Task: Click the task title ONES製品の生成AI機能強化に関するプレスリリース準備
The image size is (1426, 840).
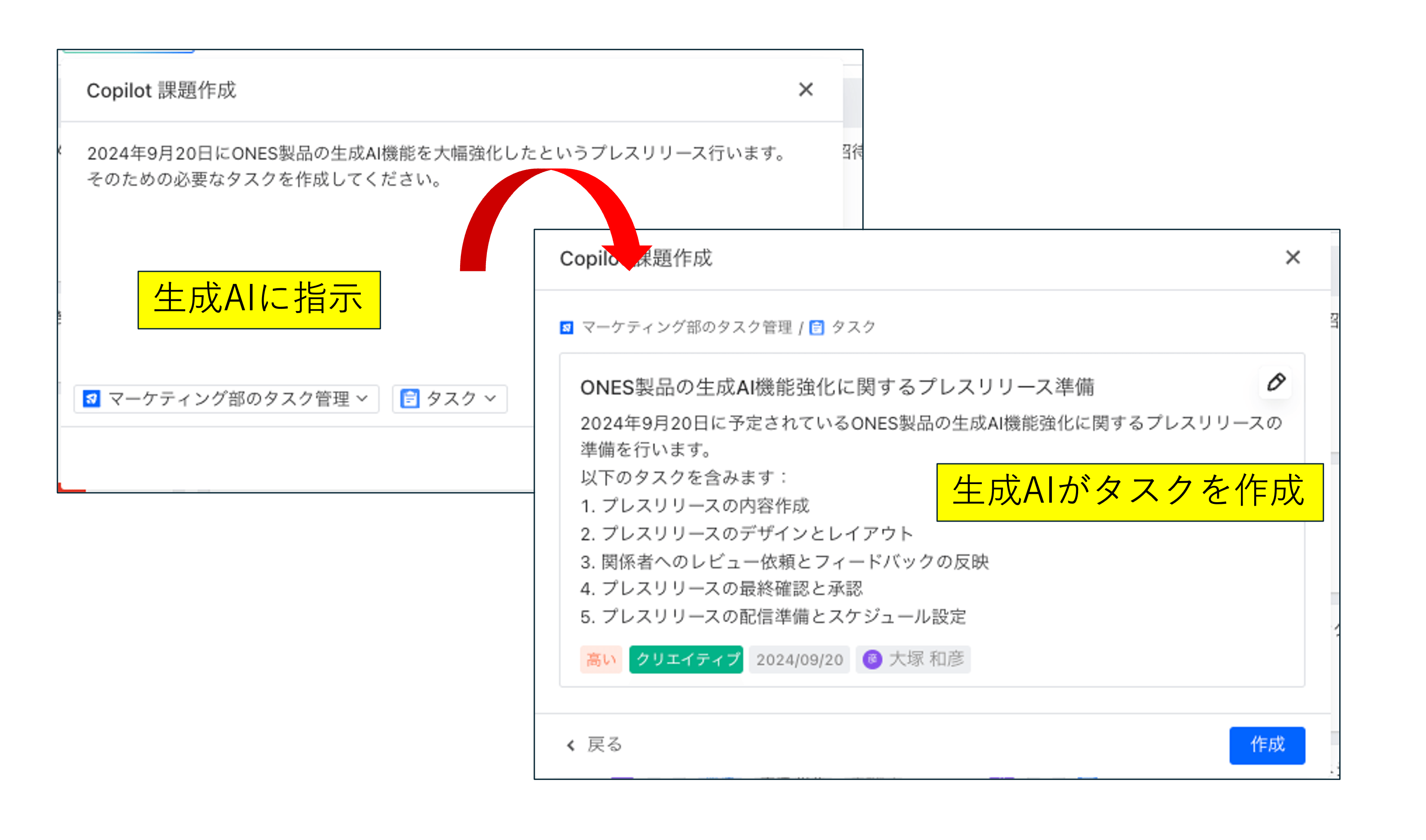Action: (x=838, y=388)
